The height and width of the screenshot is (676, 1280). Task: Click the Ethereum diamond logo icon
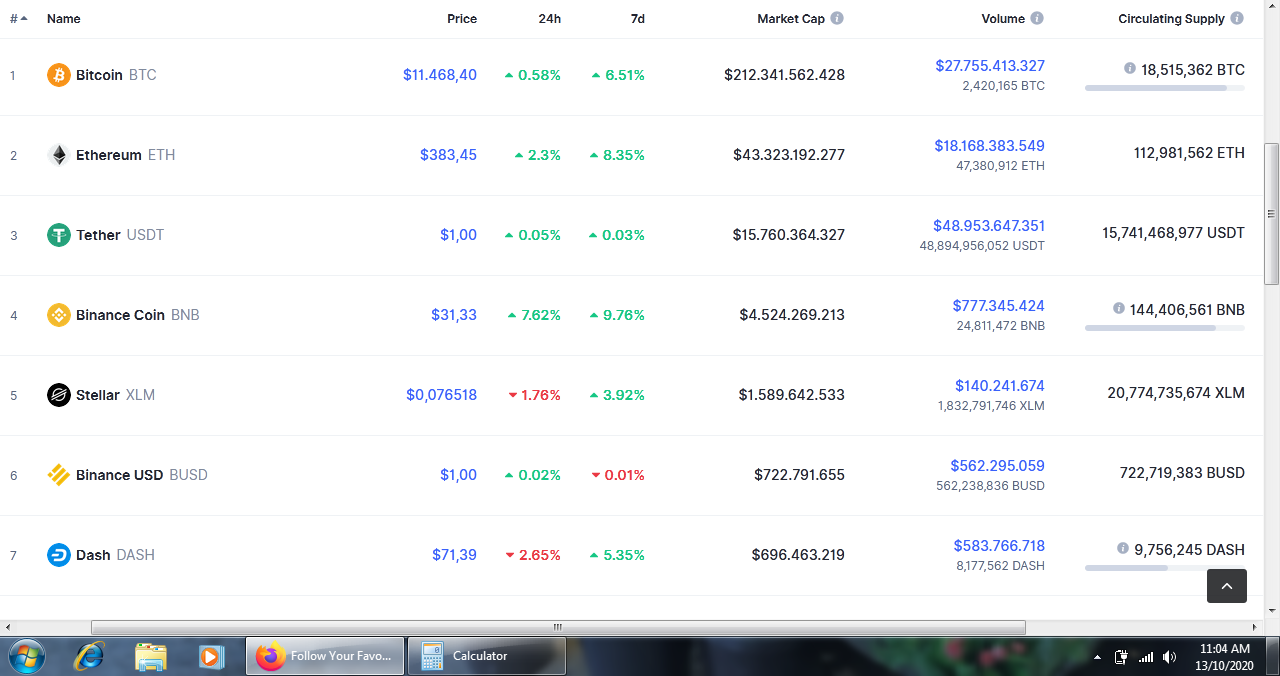tap(59, 155)
